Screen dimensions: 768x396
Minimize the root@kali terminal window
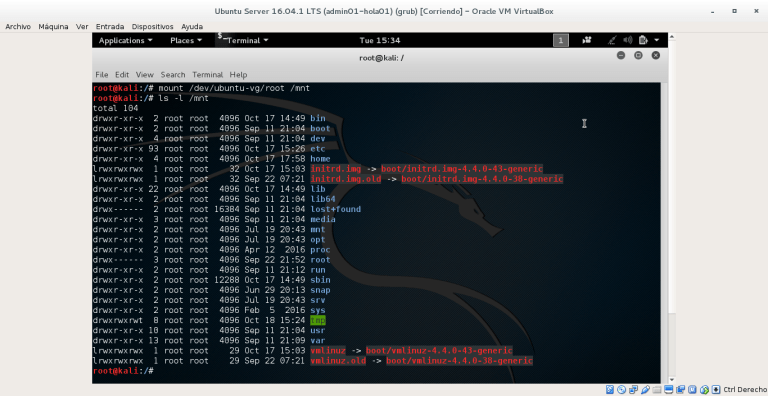coord(621,55)
